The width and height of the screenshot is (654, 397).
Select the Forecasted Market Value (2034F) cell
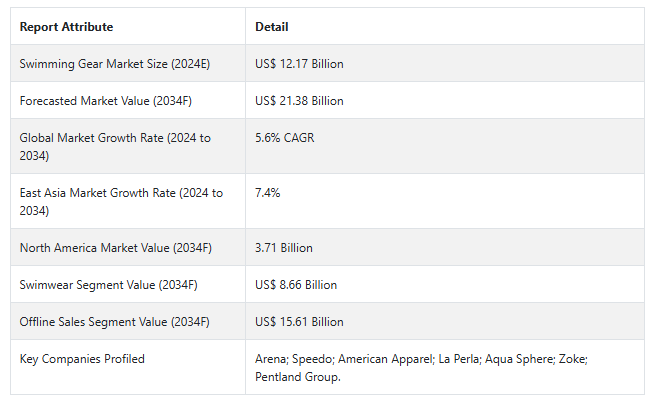[128, 101]
